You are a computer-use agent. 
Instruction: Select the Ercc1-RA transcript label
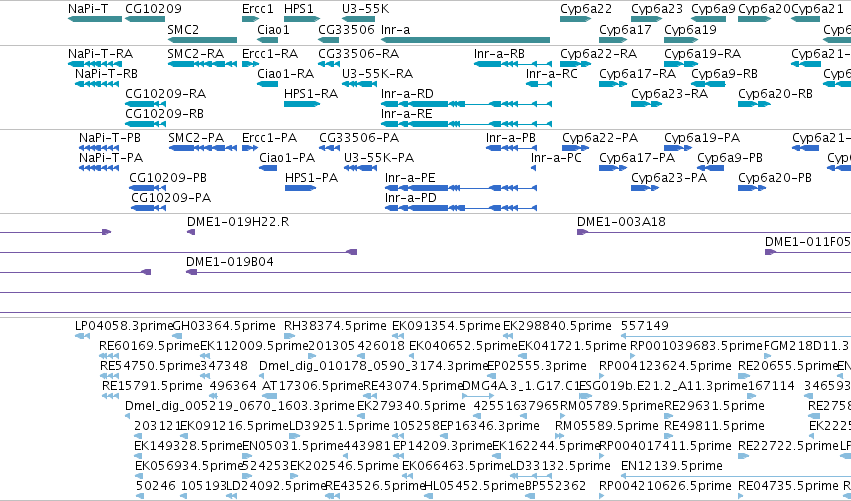(270, 54)
